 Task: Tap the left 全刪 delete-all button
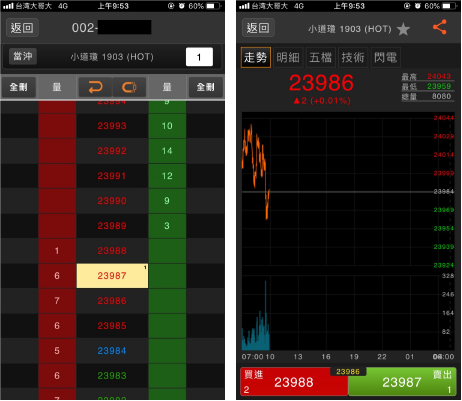click(19, 87)
